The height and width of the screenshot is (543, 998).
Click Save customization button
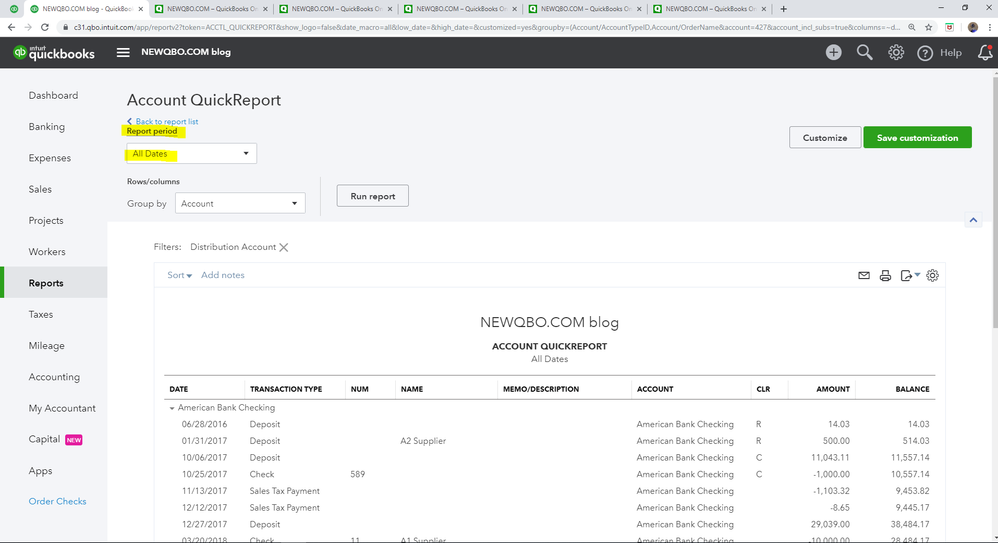[x=917, y=138]
